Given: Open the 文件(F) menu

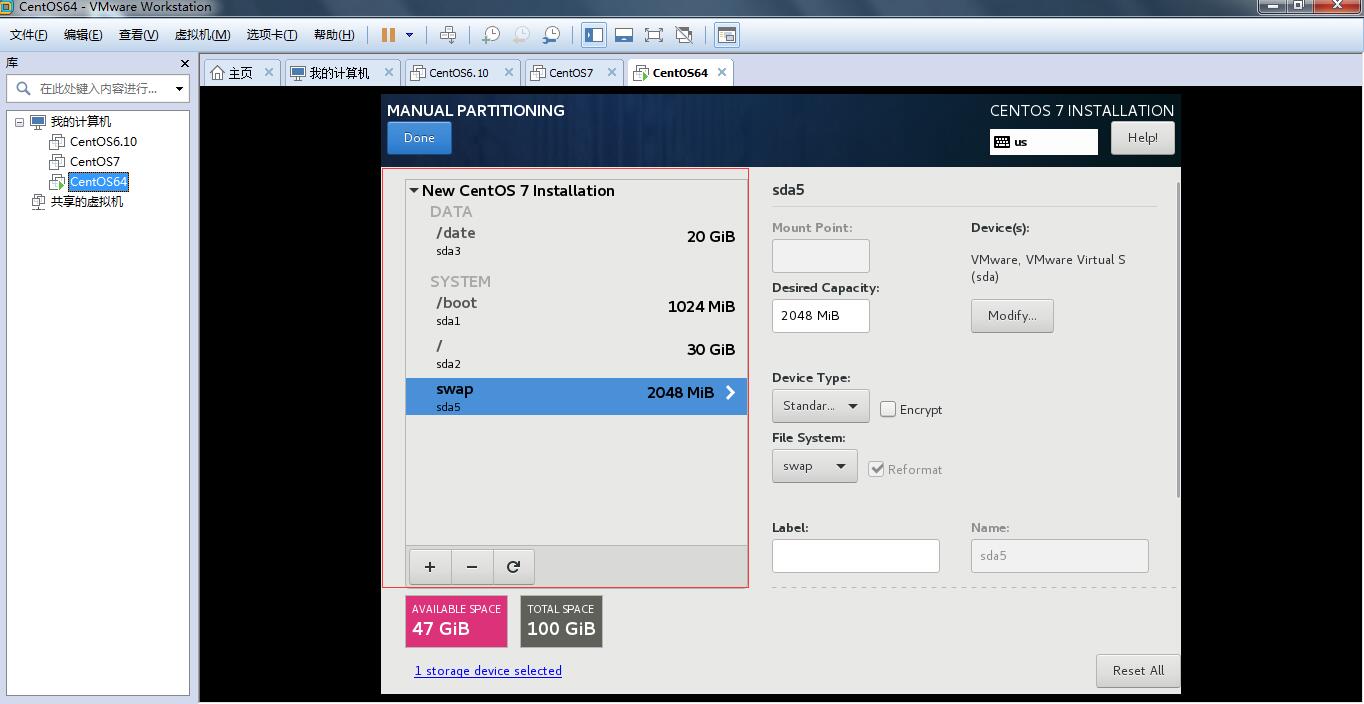Looking at the screenshot, I should pos(29,35).
